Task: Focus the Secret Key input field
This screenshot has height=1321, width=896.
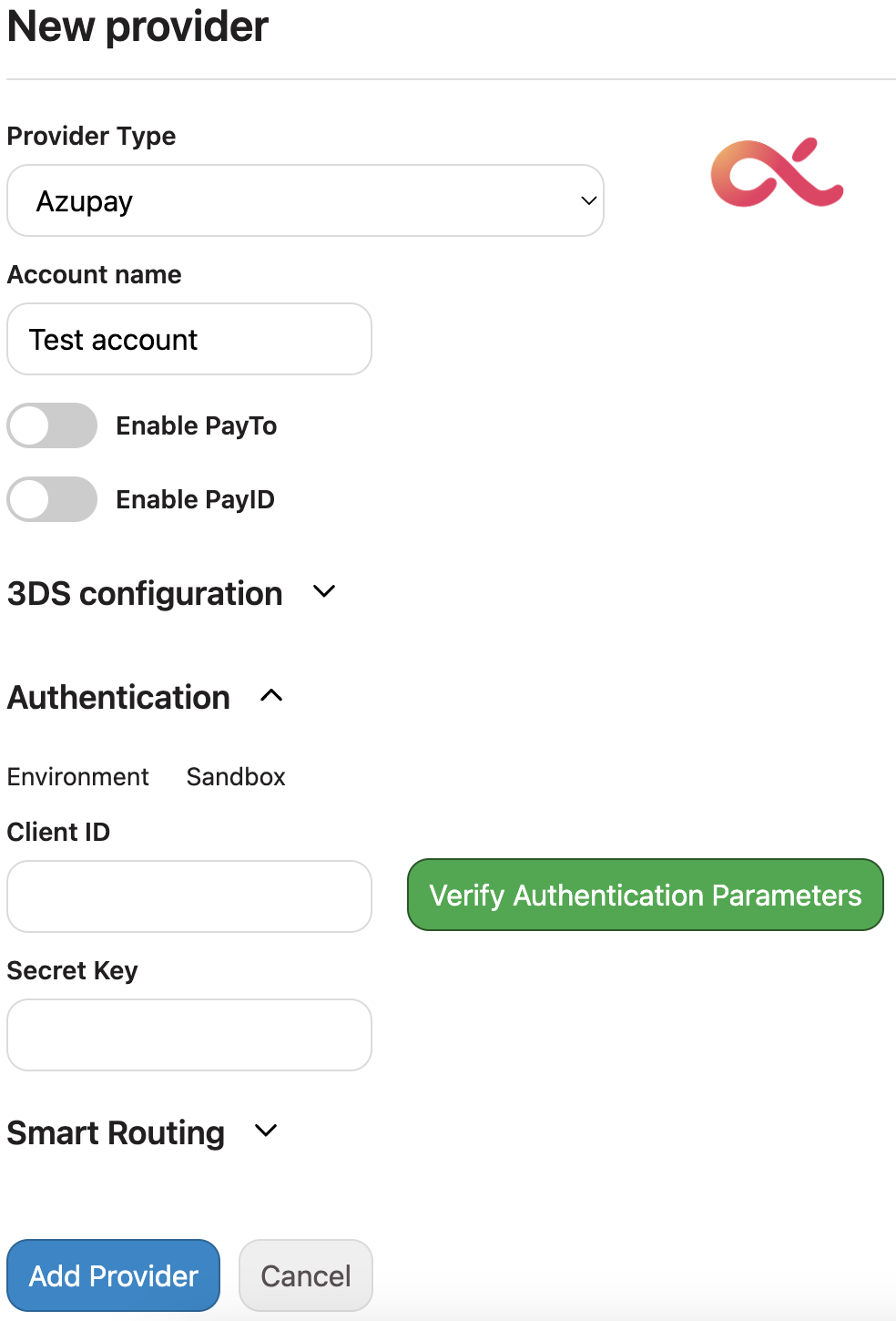Action: pyautogui.click(x=189, y=1035)
